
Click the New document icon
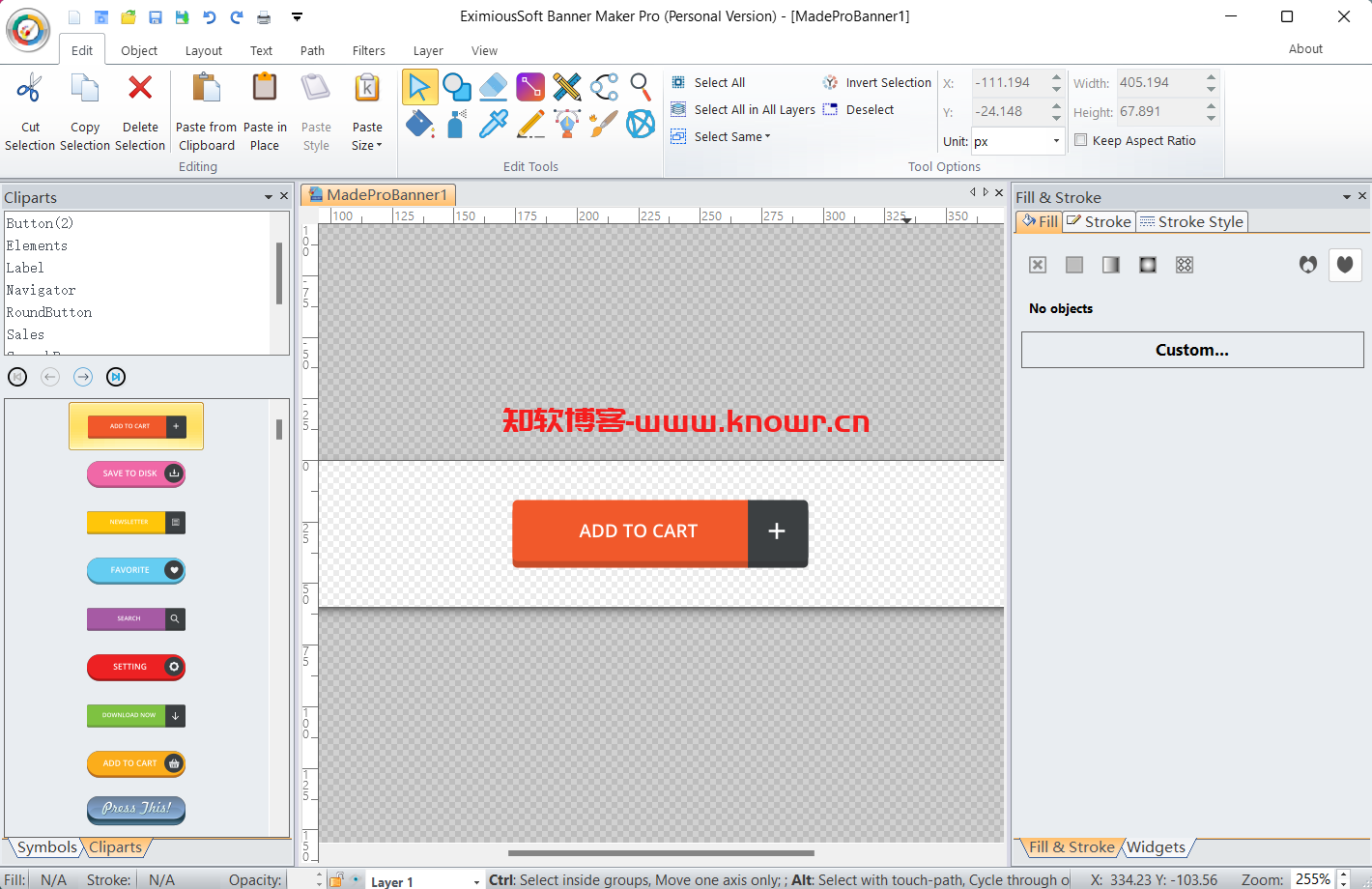tap(74, 17)
